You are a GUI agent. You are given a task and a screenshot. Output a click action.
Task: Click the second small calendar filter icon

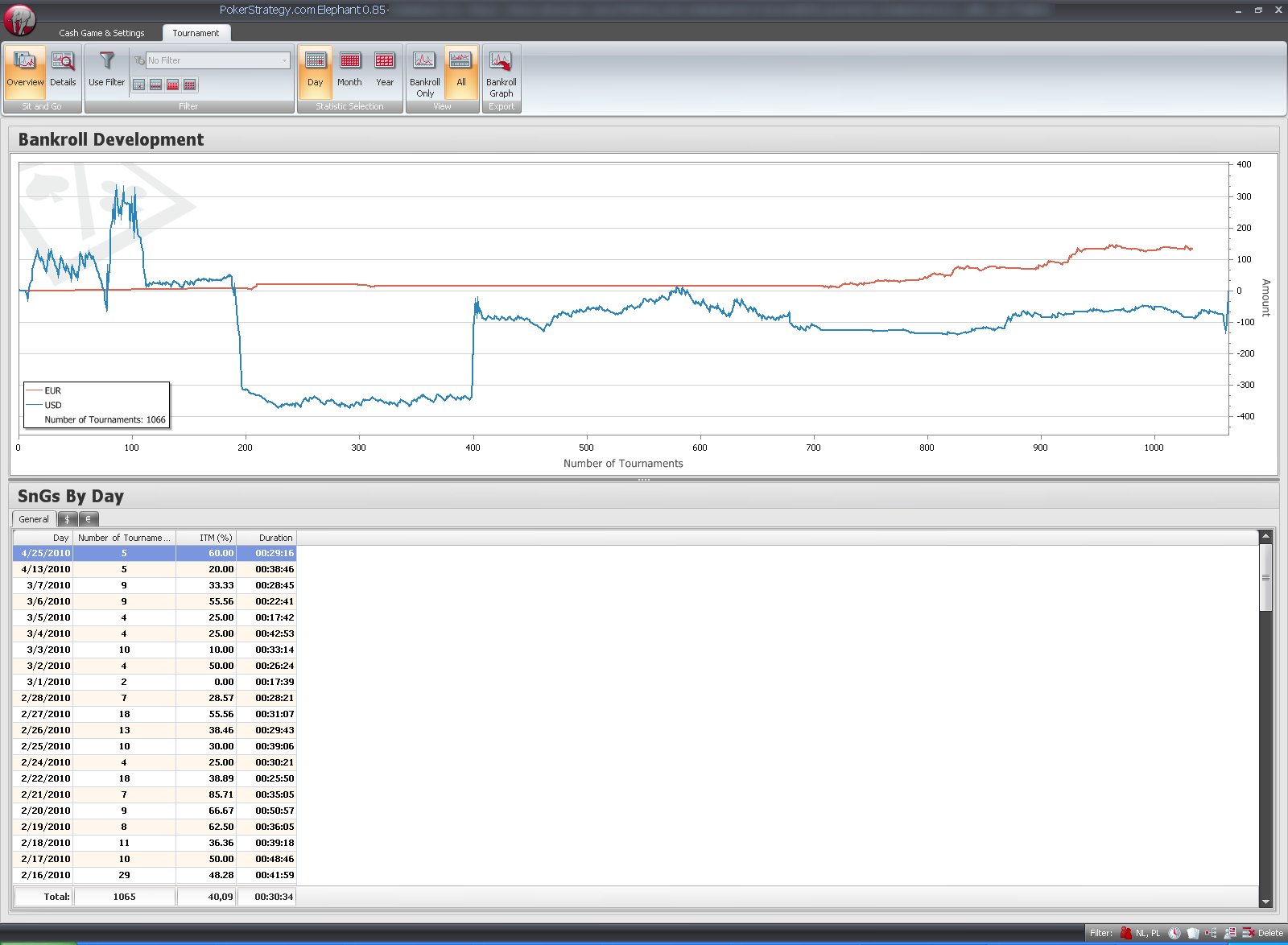click(156, 85)
